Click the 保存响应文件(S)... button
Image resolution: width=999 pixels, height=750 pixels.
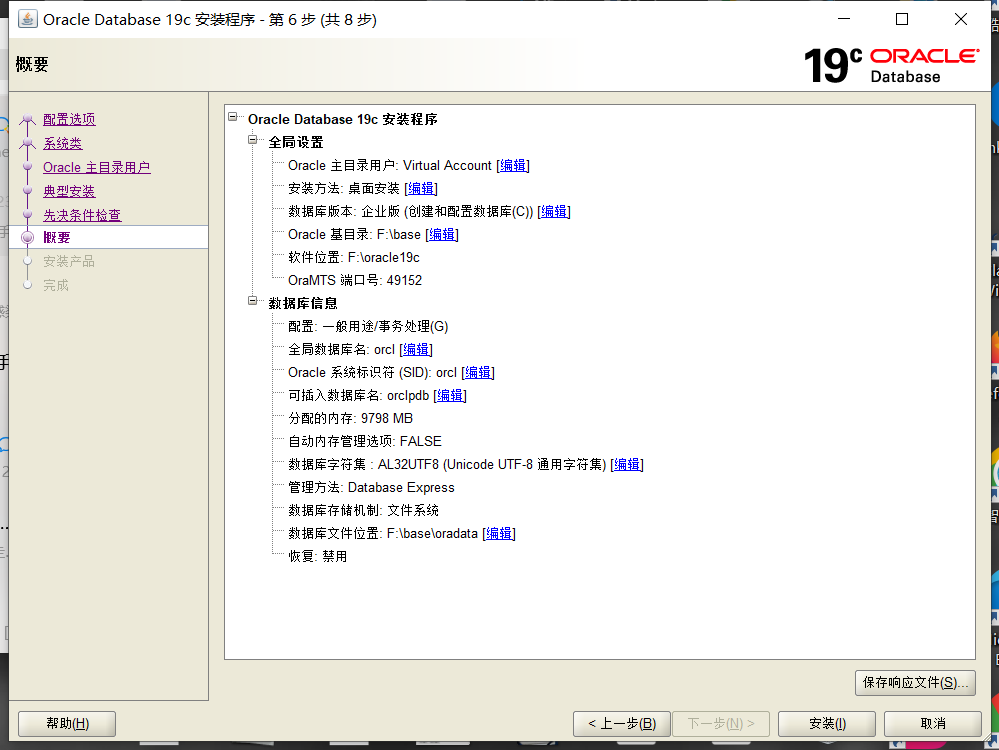[x=915, y=682]
